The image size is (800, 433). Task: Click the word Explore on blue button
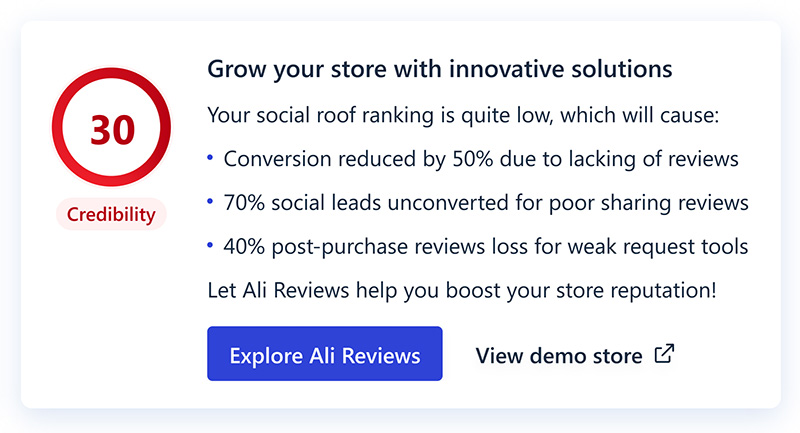[x=266, y=356]
